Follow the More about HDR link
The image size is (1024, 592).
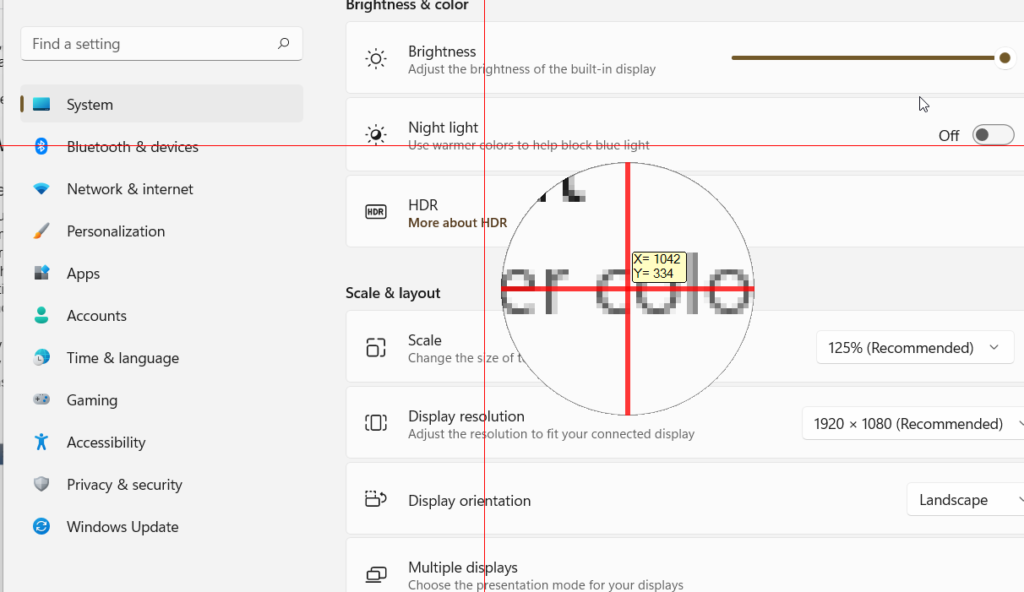point(457,223)
